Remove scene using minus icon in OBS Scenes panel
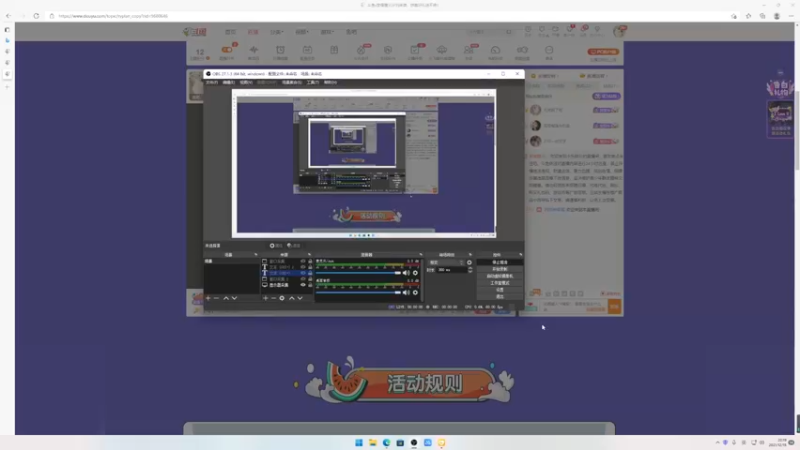 [216, 298]
